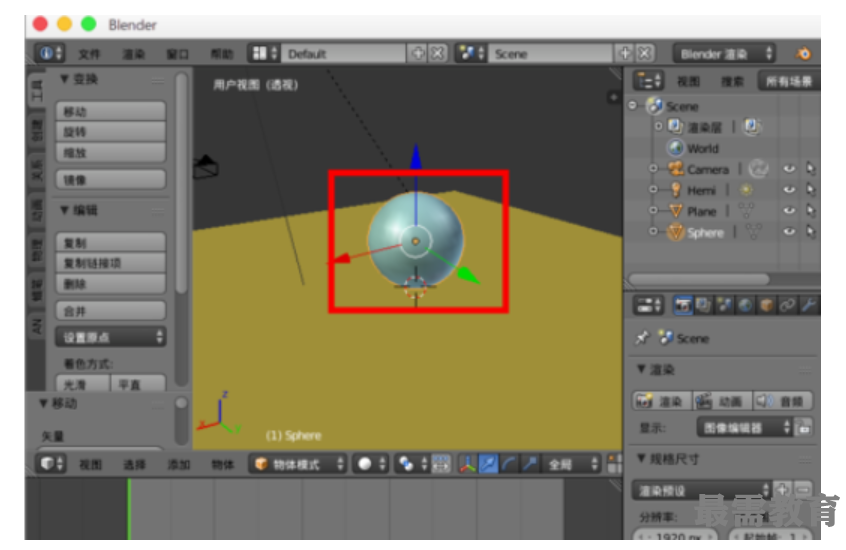This screenshot has height=550, width=846.
Task: Click the tool shelf vertical scrollbar
Action: point(182,184)
